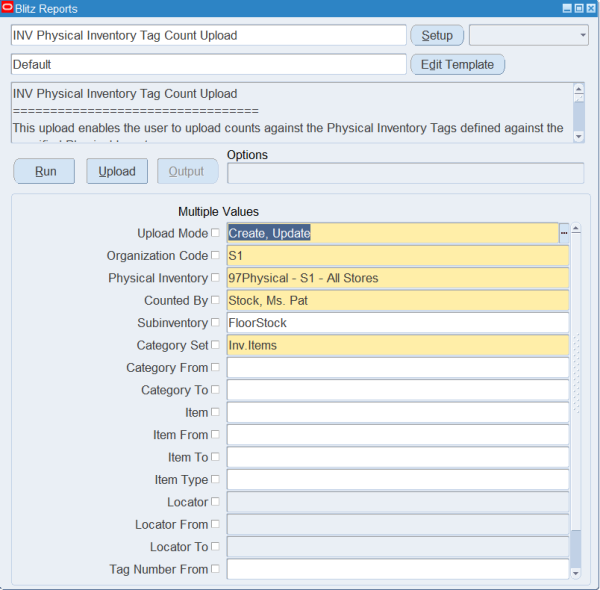Click the Setup button
600x590 pixels.
tap(437, 35)
